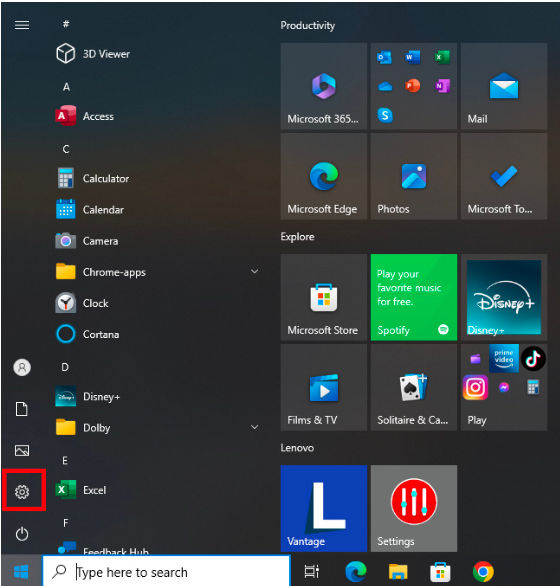Launch Microsoft Edge tile
The height and width of the screenshot is (586, 560).
click(x=324, y=176)
